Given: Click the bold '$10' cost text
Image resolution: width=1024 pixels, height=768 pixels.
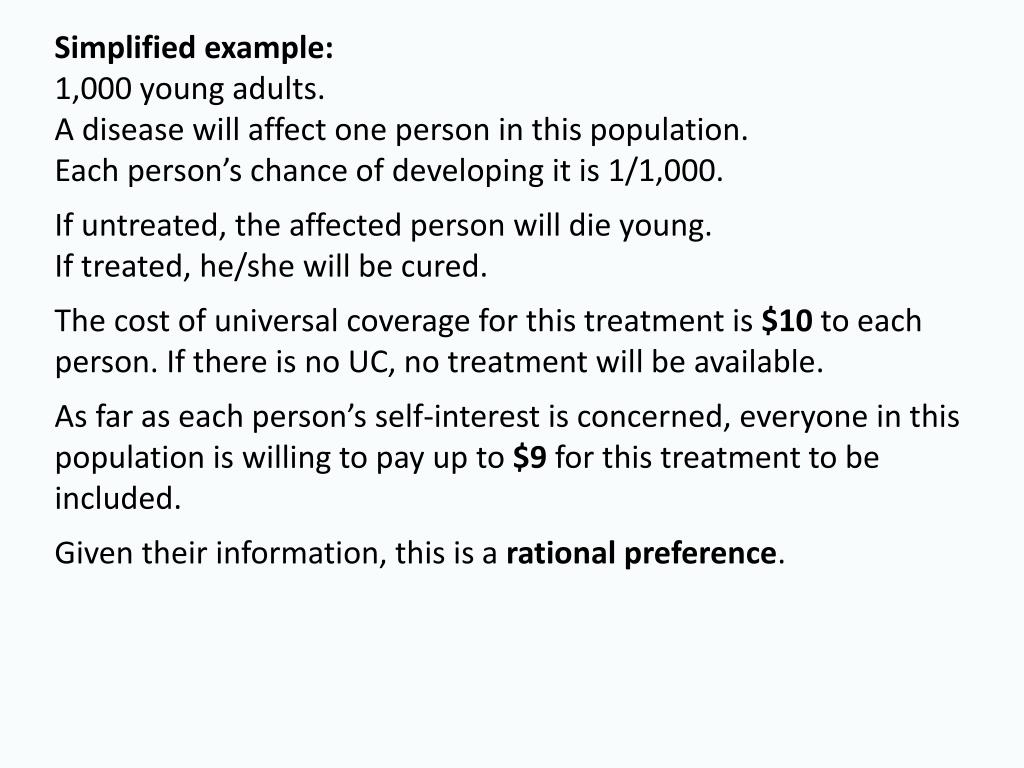Looking at the screenshot, I should (x=787, y=321).
